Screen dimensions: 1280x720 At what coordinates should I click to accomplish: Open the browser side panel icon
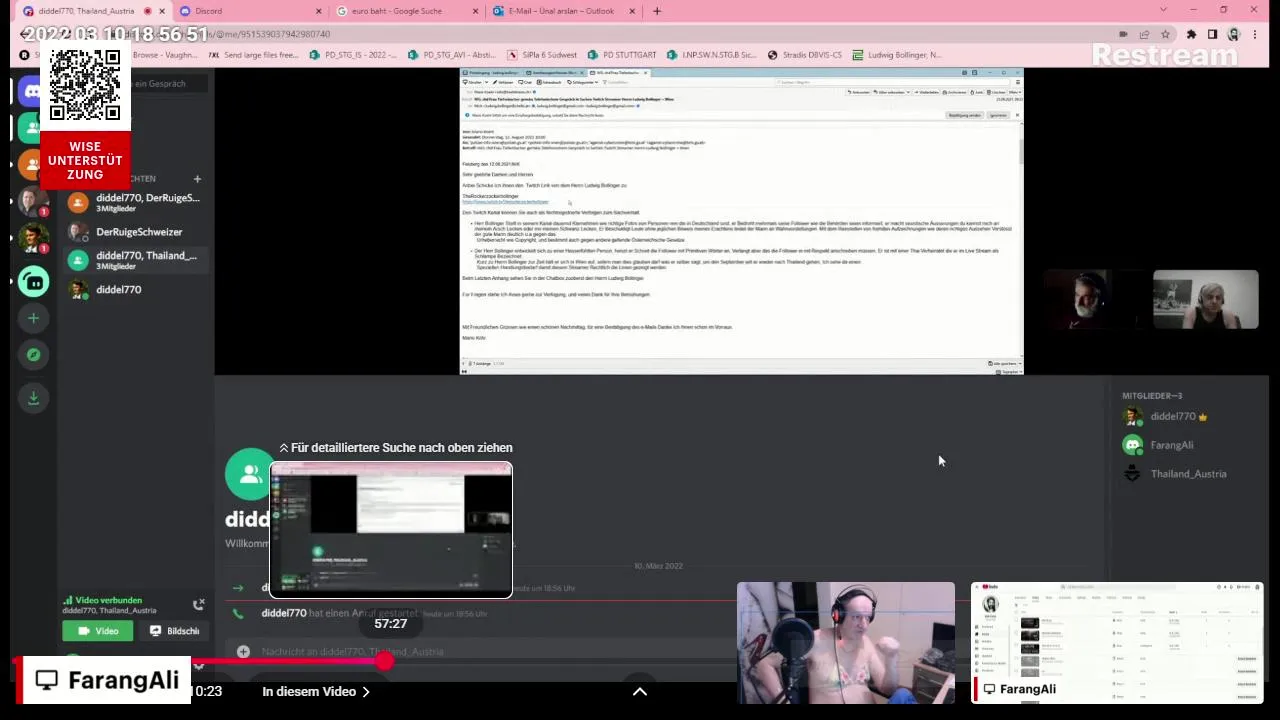click(1212, 34)
